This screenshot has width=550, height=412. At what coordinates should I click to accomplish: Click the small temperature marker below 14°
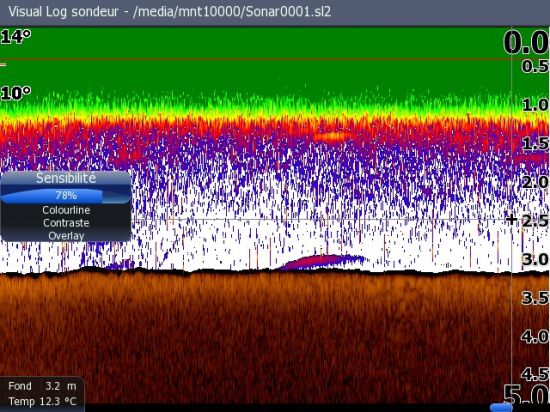(3, 65)
